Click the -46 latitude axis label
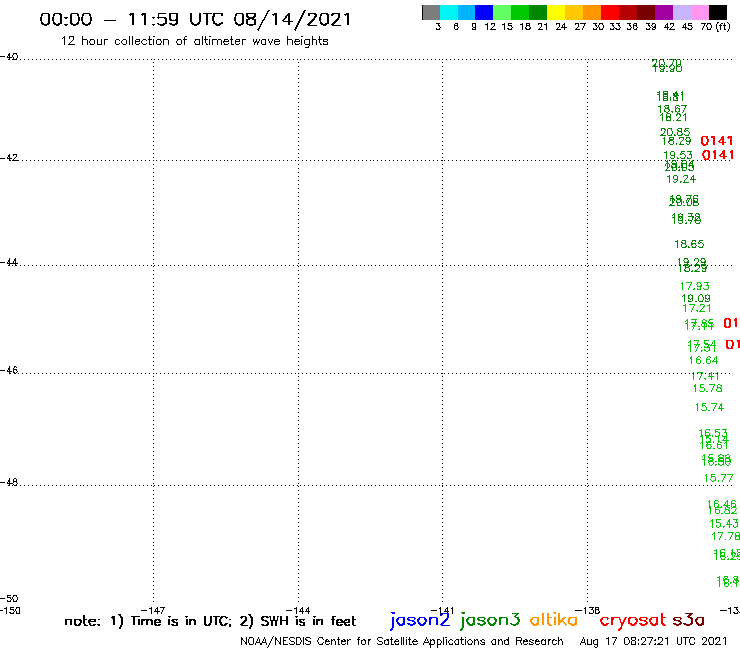740x650 pixels. 10,371
